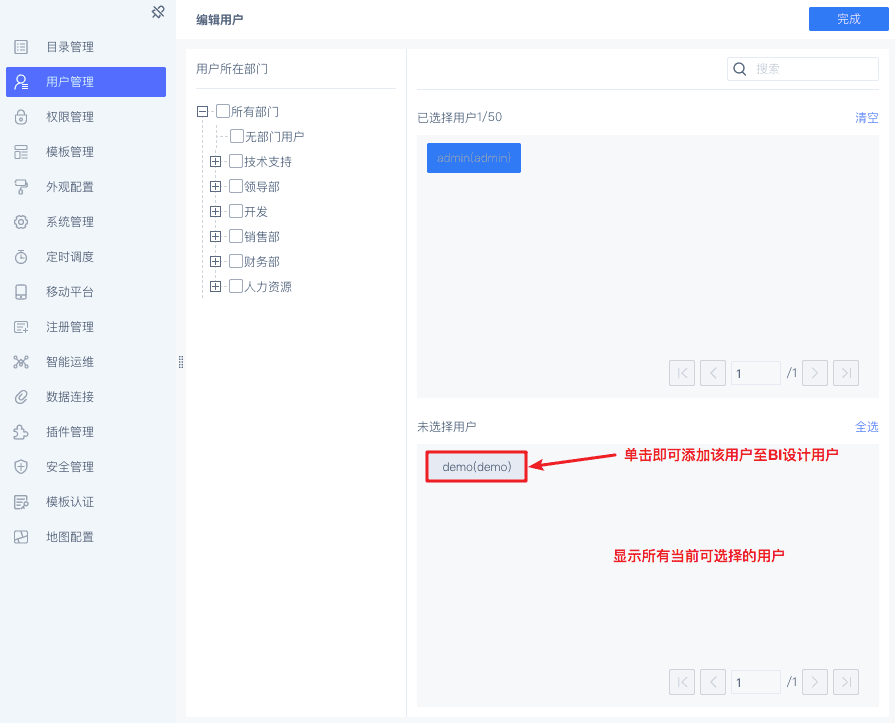The width and height of the screenshot is (895, 723).
Task: Expand the 领导部 department node
Action: [x=215, y=187]
